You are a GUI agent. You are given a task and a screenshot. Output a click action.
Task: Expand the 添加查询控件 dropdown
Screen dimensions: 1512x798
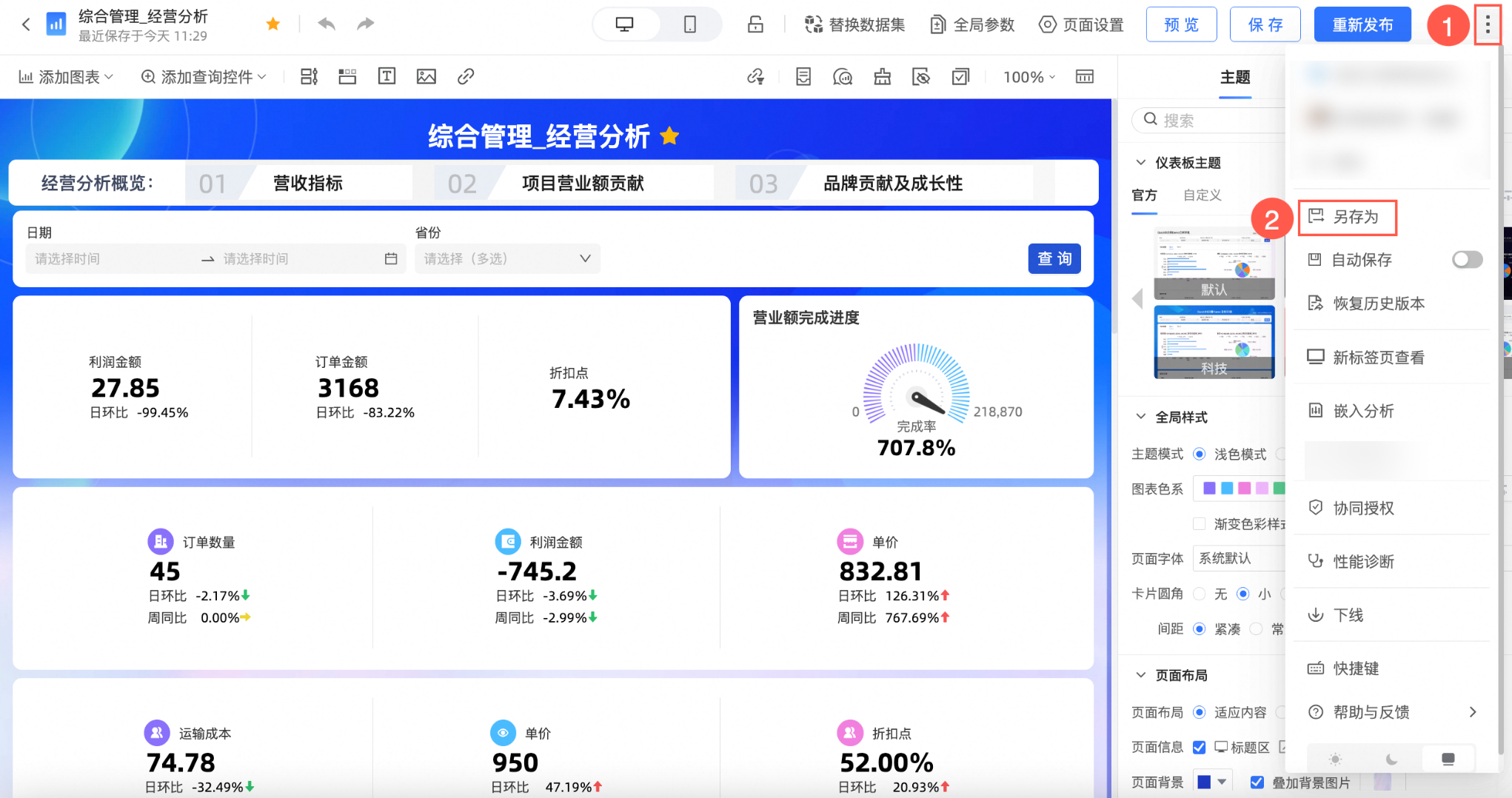(204, 77)
